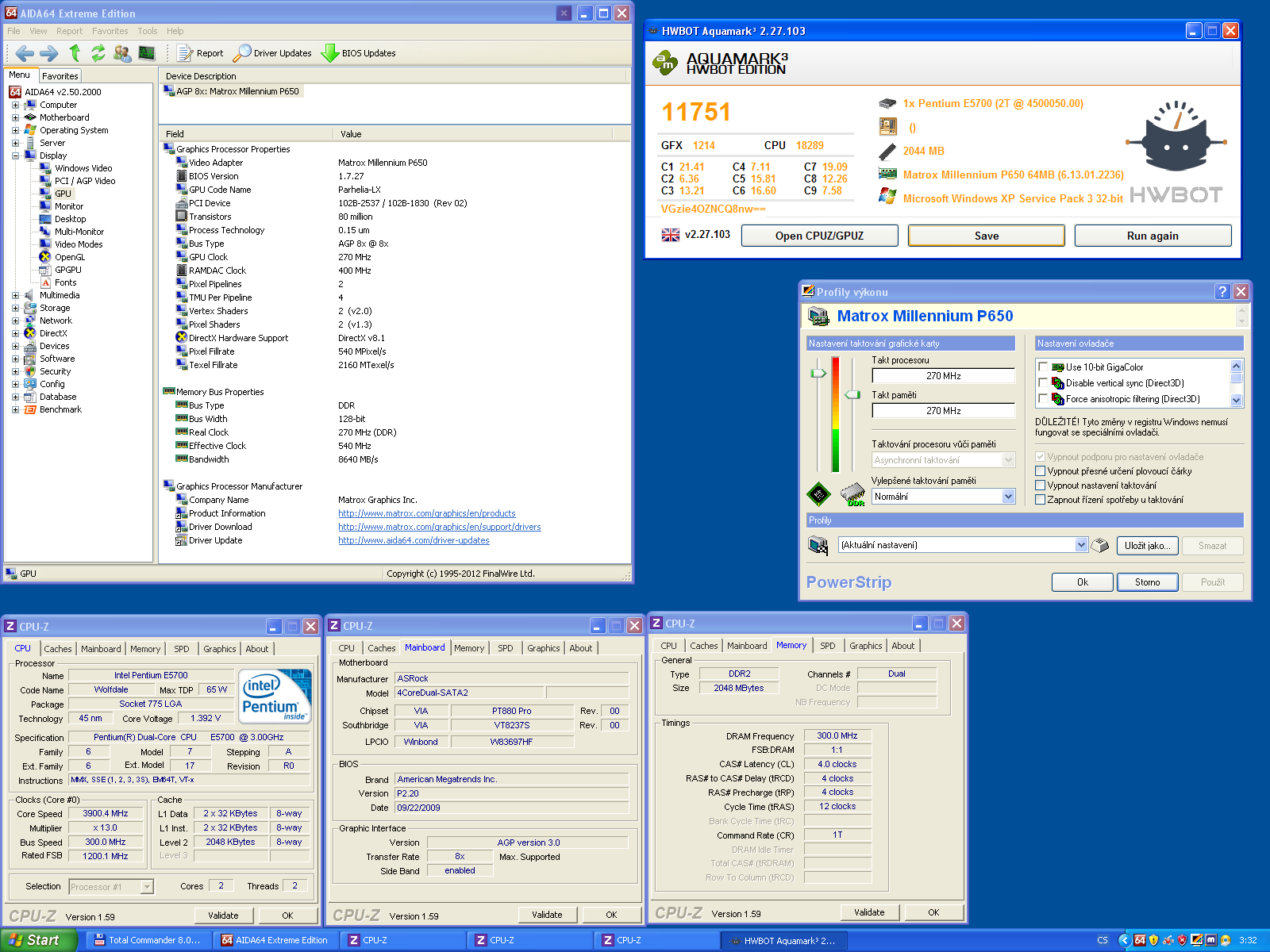Click Open CPUZ/GPUZ button in Aquamark

click(819, 236)
